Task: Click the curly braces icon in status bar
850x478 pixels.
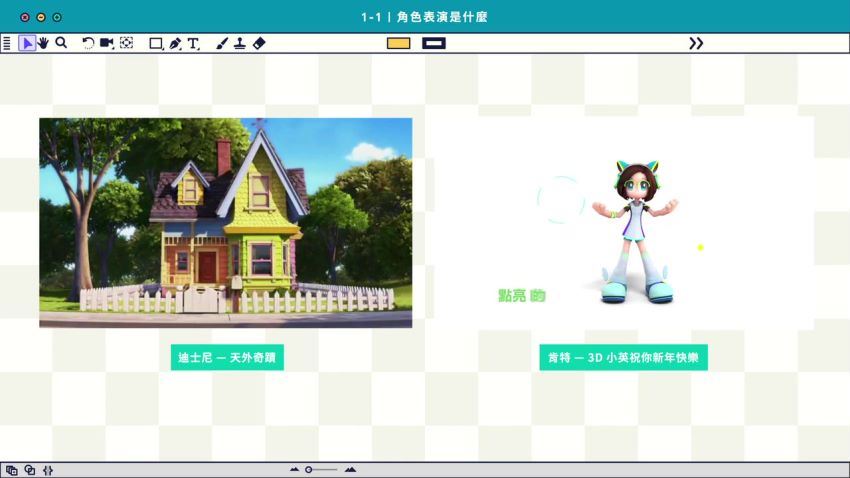Action: 48,470
